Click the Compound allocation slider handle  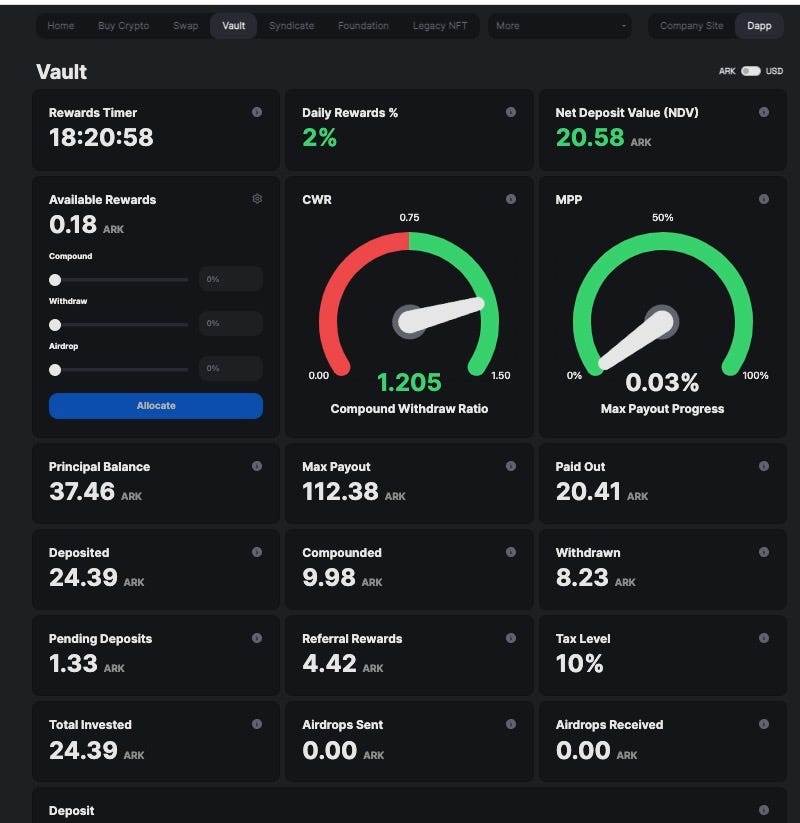pos(55,280)
